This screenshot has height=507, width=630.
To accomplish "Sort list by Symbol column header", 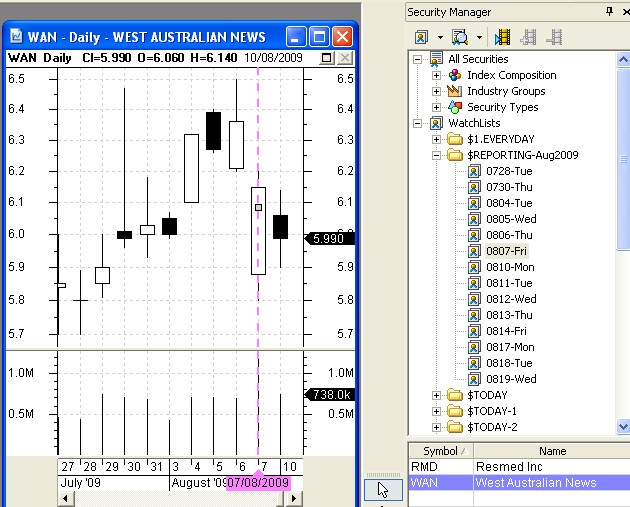I will pyautogui.click(x=441, y=452).
